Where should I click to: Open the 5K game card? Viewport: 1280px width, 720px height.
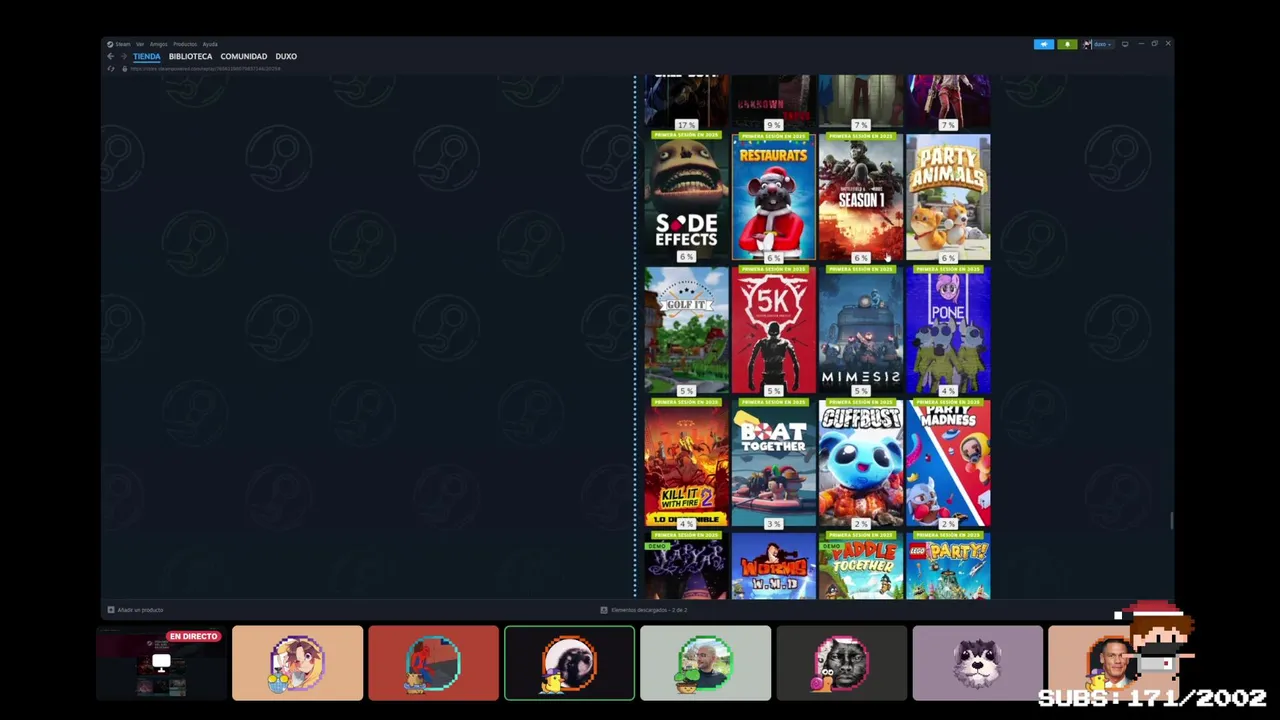(x=773, y=330)
